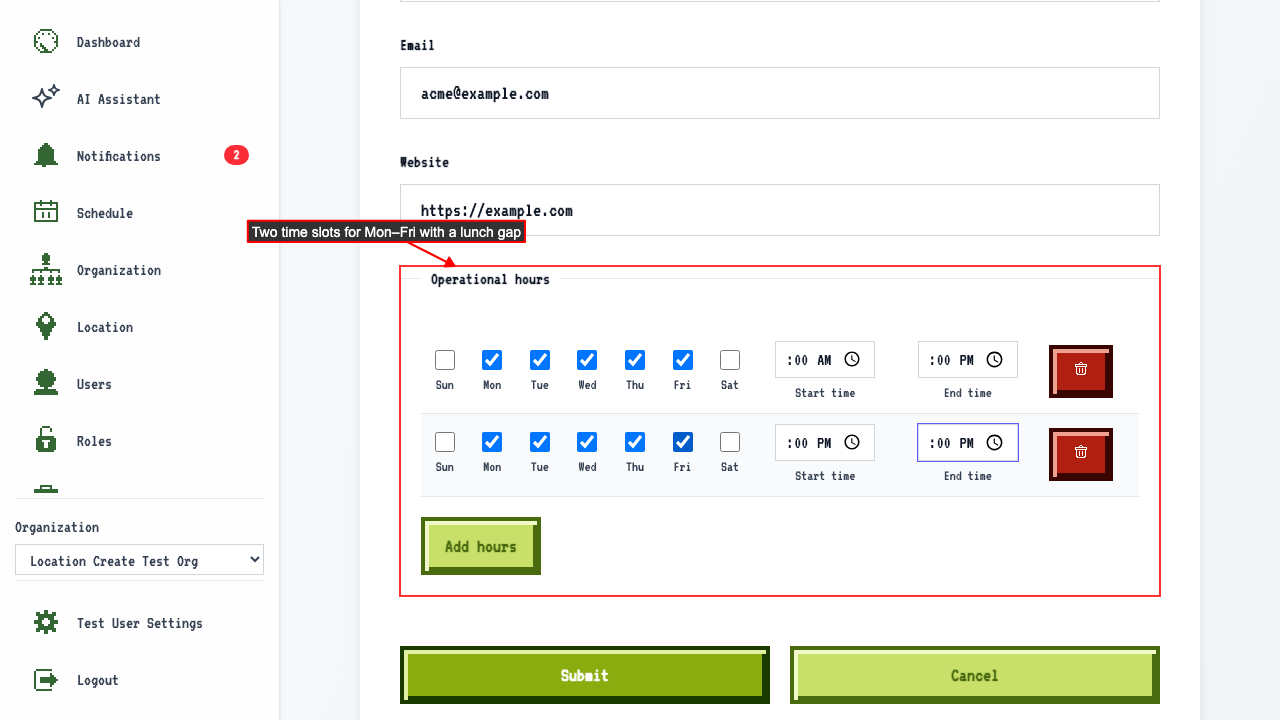Open clock picker for first End time
The width and height of the screenshot is (1280, 720).
coord(995,360)
